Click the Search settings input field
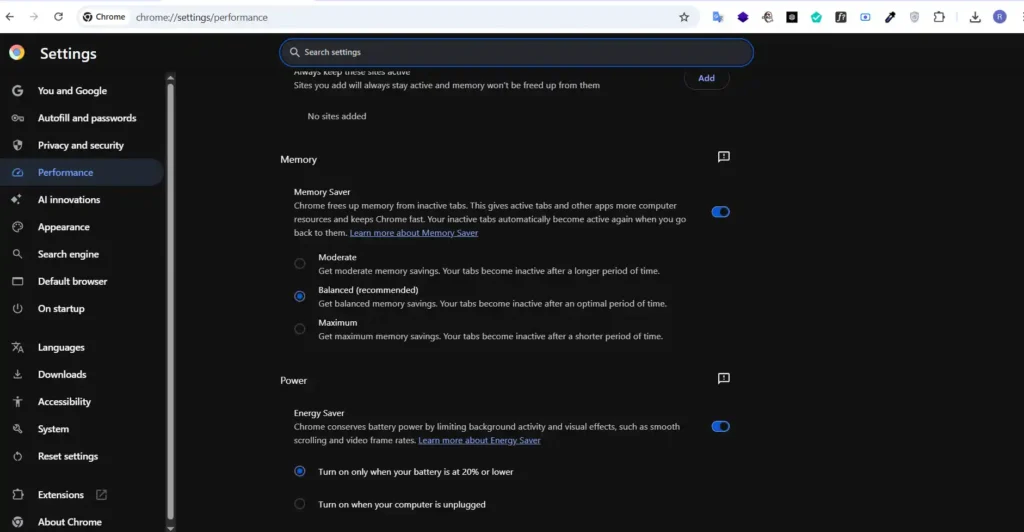The image size is (1024, 532). tap(516, 52)
